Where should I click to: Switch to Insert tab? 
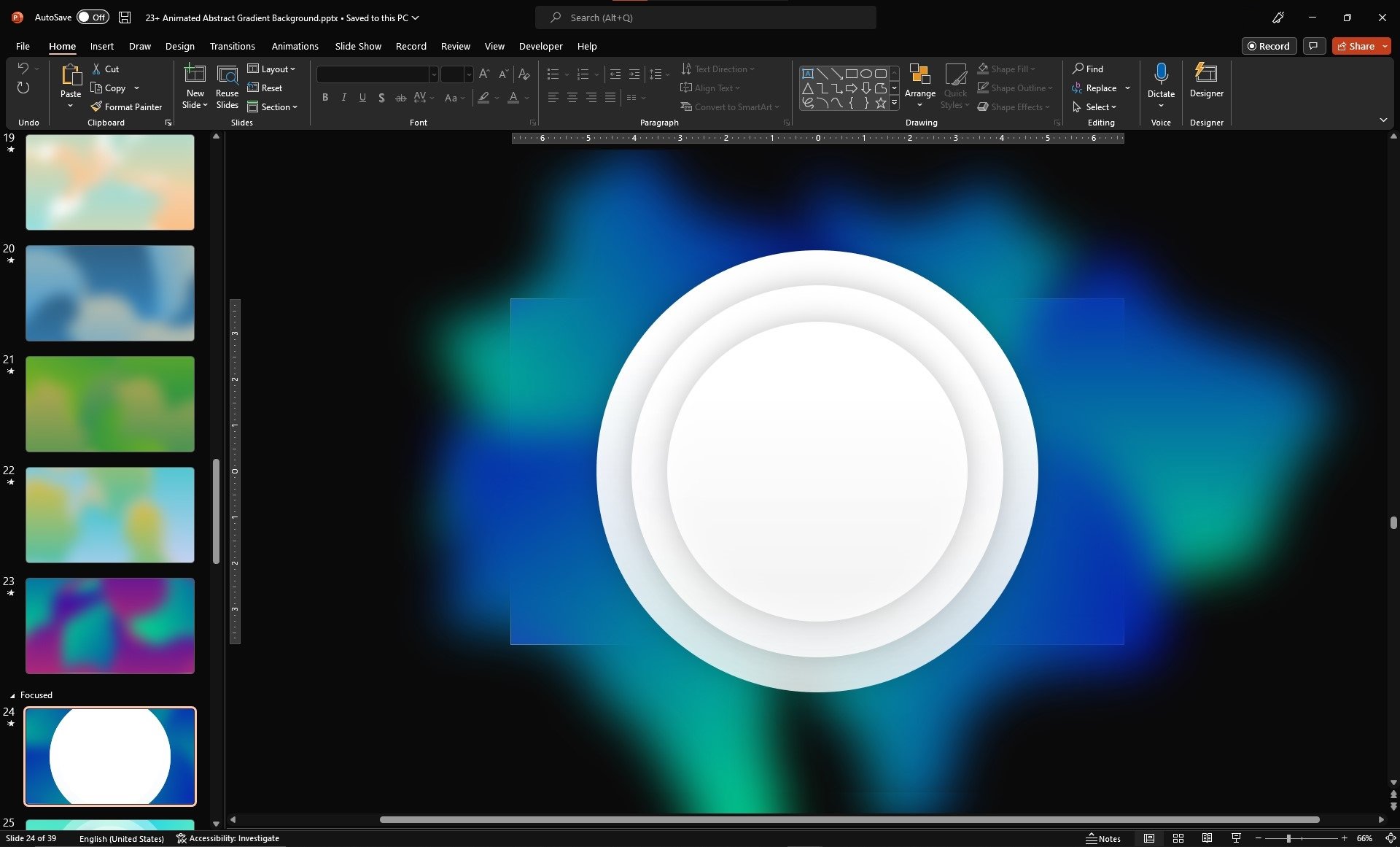pyautogui.click(x=102, y=46)
